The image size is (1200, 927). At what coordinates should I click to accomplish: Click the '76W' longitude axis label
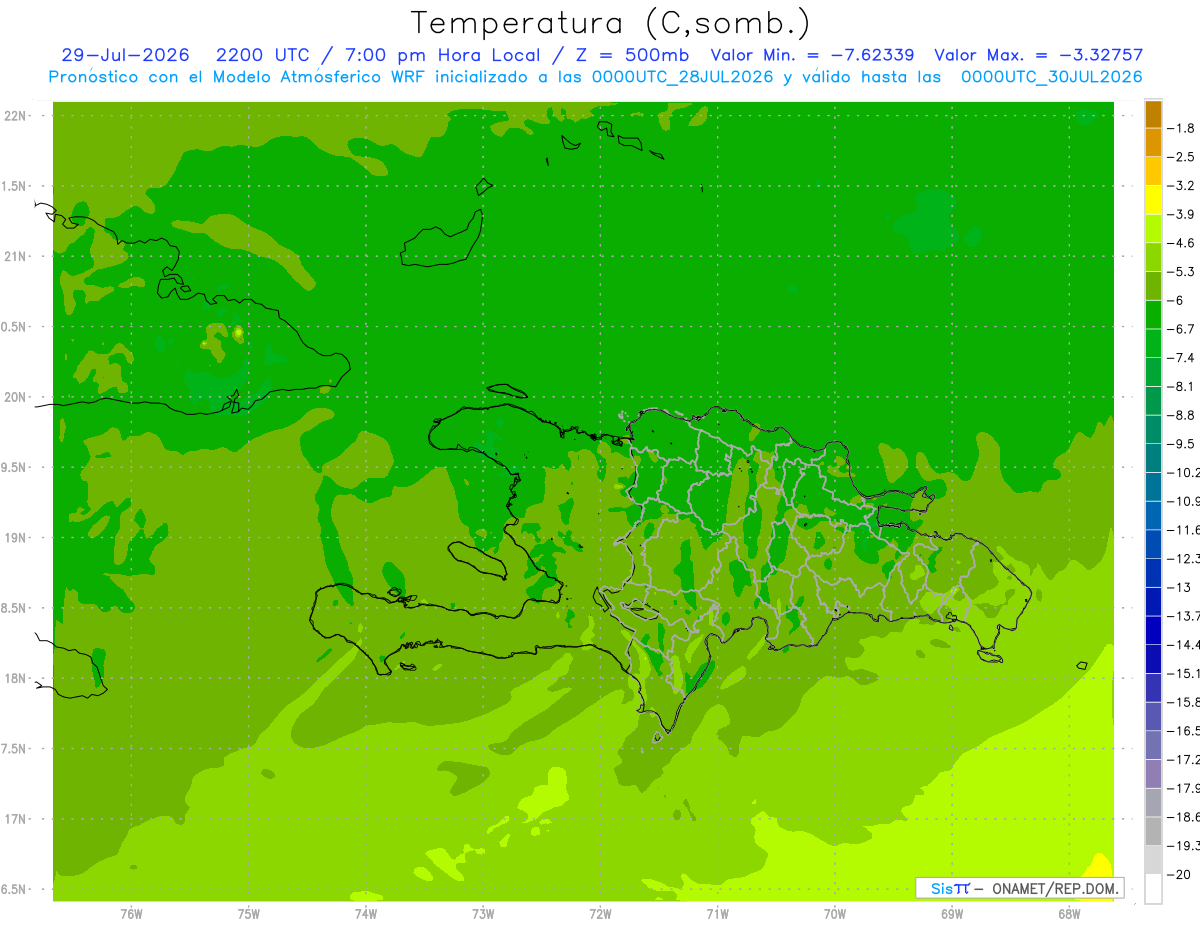pos(131,914)
